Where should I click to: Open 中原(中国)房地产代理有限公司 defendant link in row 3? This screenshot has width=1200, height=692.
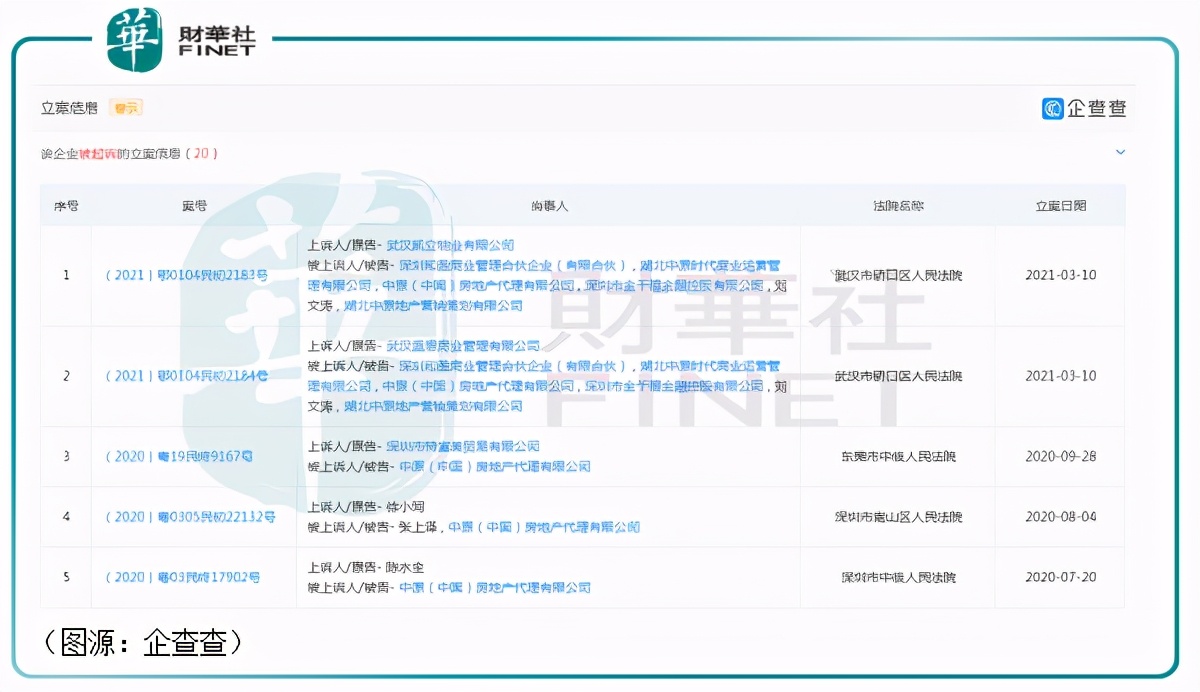[x=494, y=466]
